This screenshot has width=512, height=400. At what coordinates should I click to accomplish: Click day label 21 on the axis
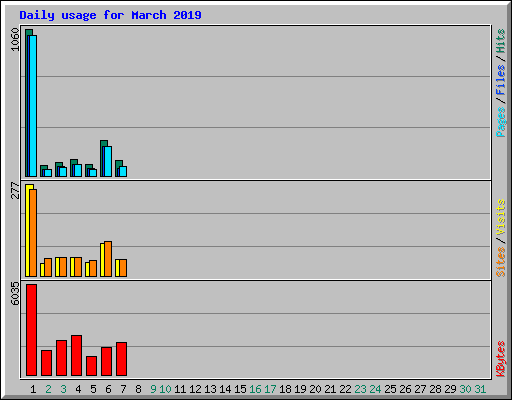(330, 389)
